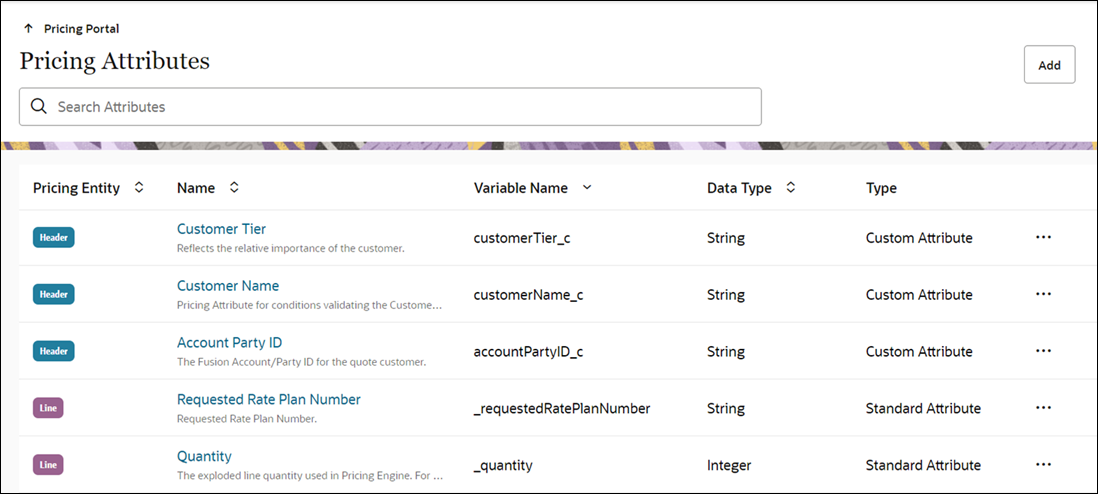The image size is (1098, 494).
Task: Click the Line badge in the Quantity row
Action: 48,465
